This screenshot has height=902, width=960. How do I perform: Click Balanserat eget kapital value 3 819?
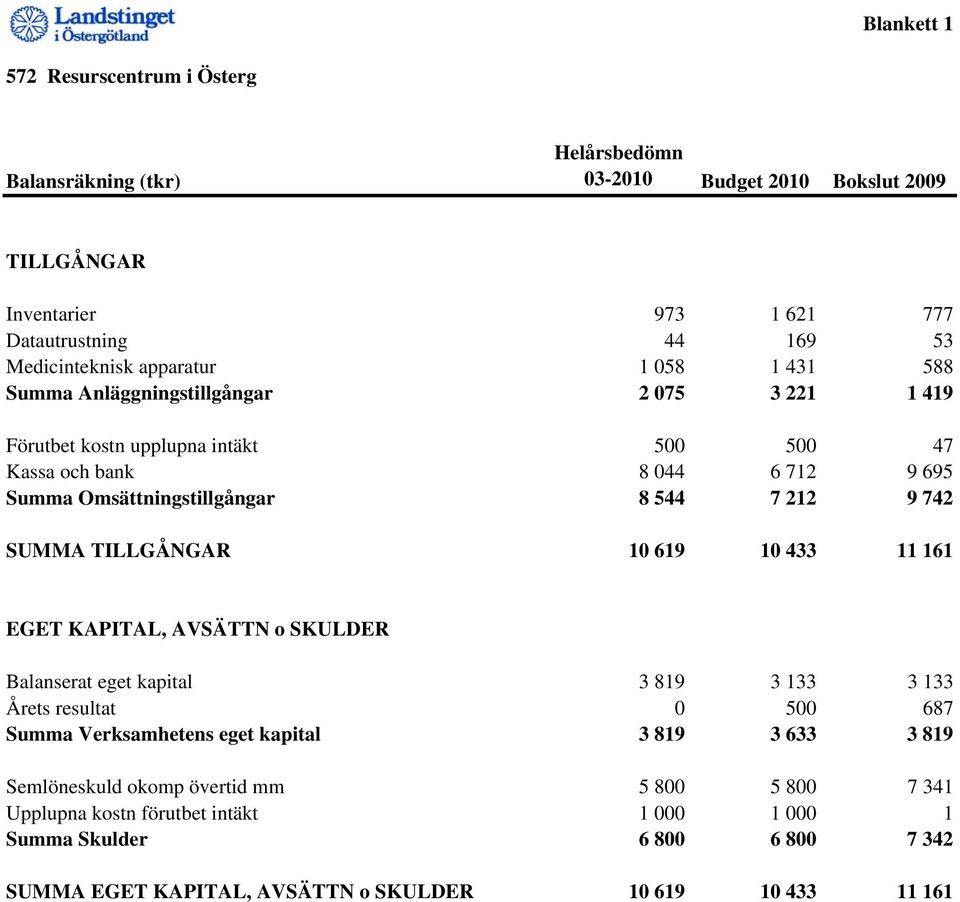coord(661,682)
